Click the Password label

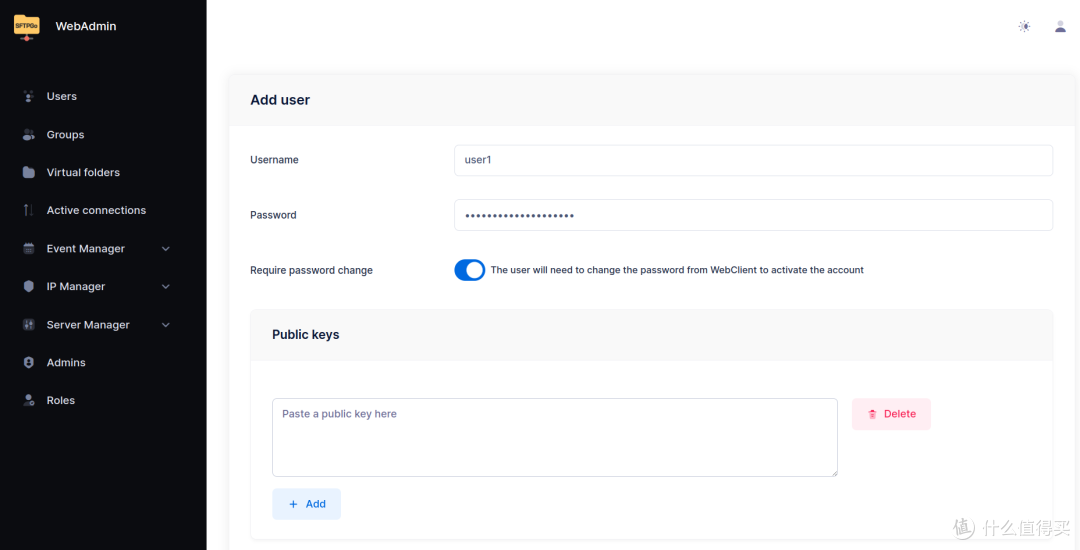coord(273,215)
